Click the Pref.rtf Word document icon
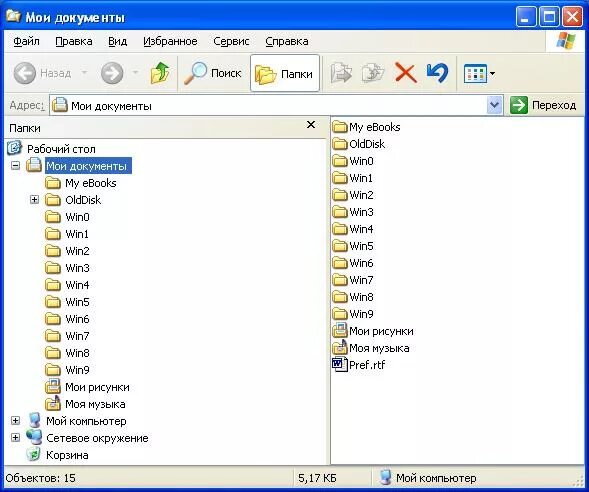The image size is (589, 492). click(340, 365)
